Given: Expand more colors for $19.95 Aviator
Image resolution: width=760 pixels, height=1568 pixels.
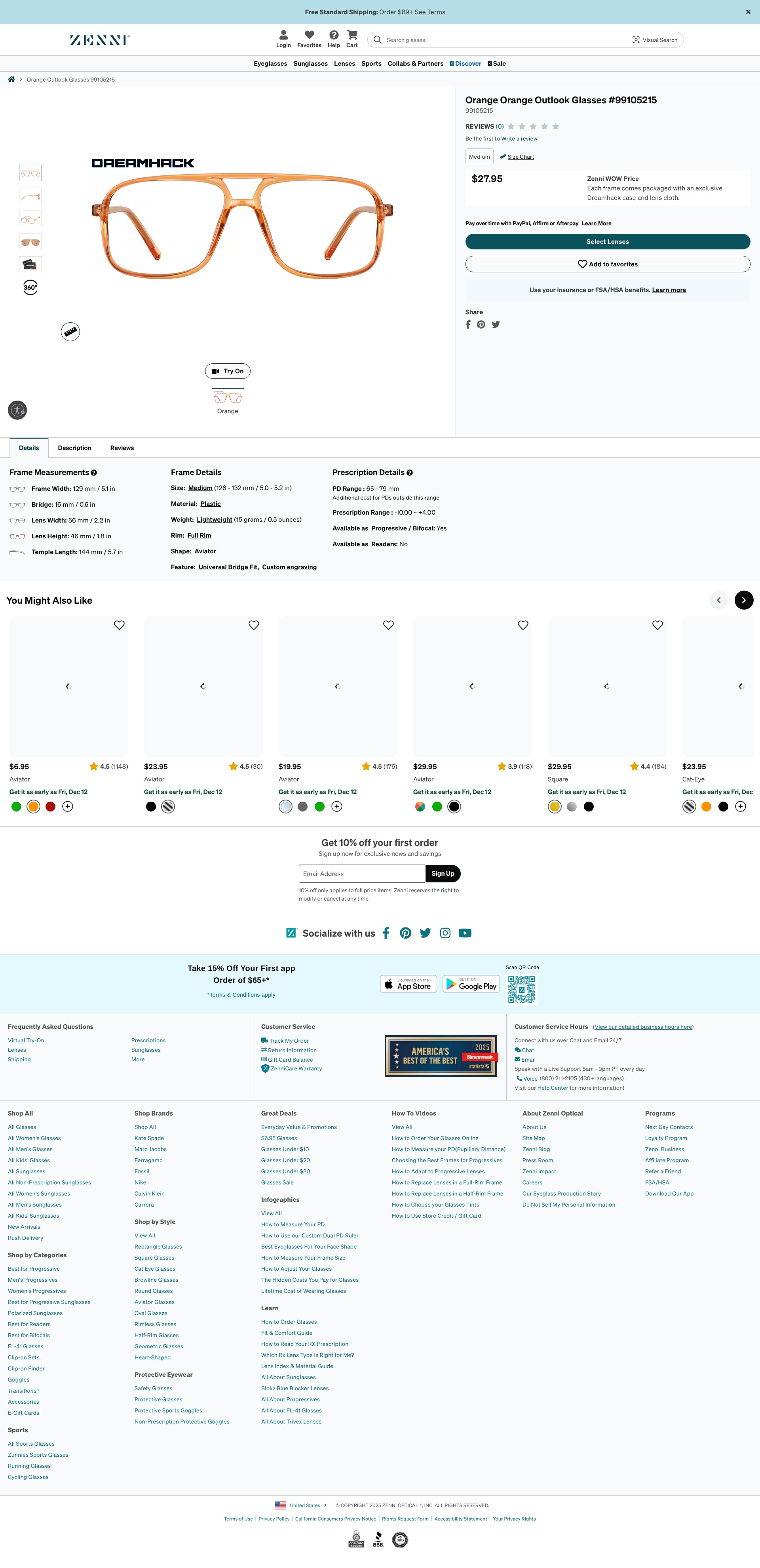Looking at the screenshot, I should click(336, 806).
